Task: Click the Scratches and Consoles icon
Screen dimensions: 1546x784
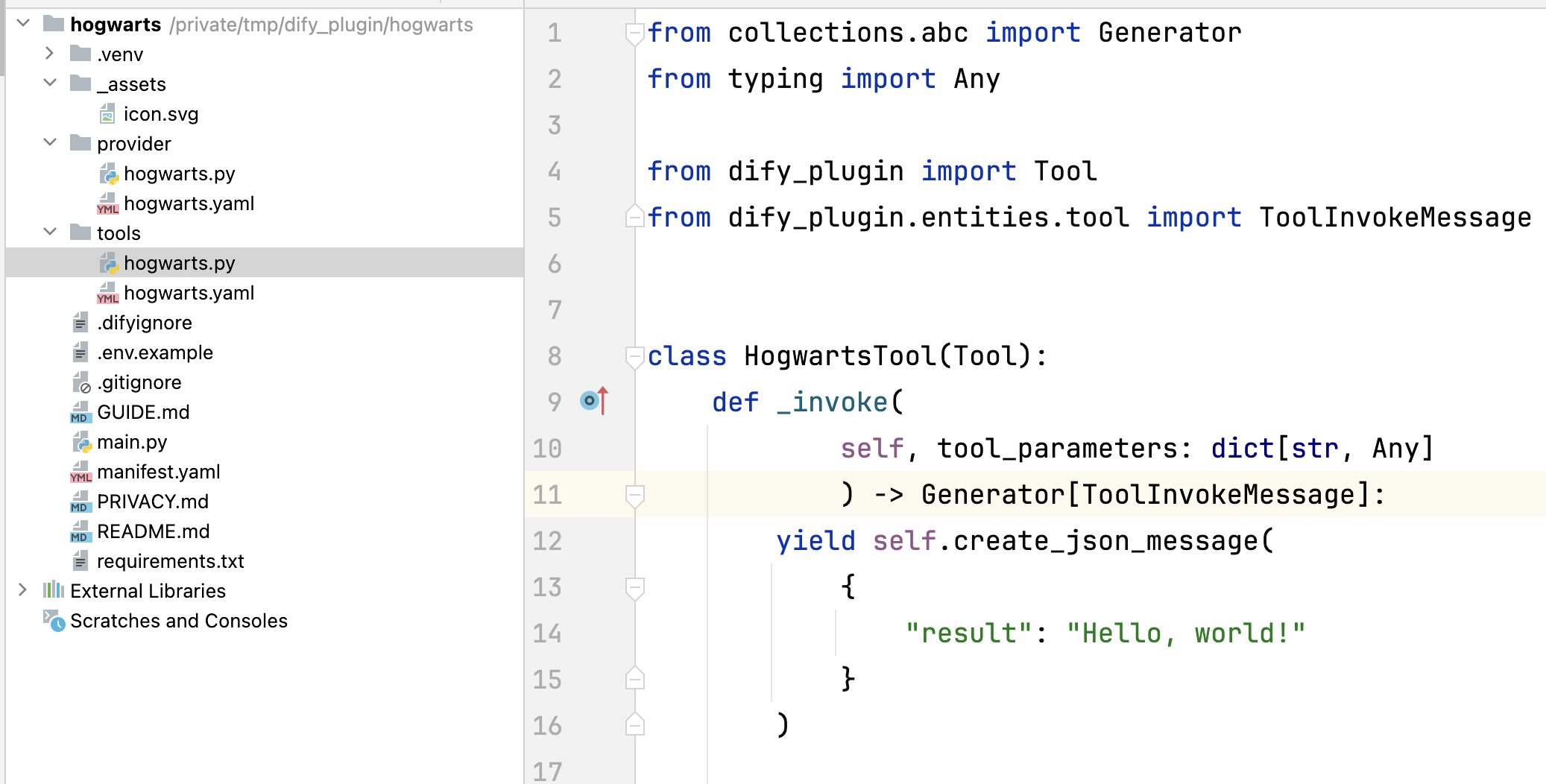Action: click(54, 620)
